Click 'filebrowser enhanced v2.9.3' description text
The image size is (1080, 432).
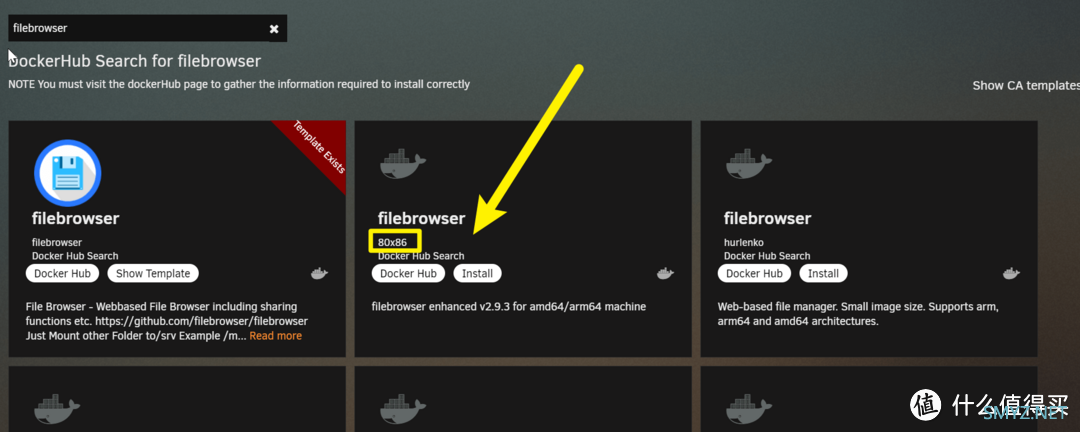click(x=508, y=307)
